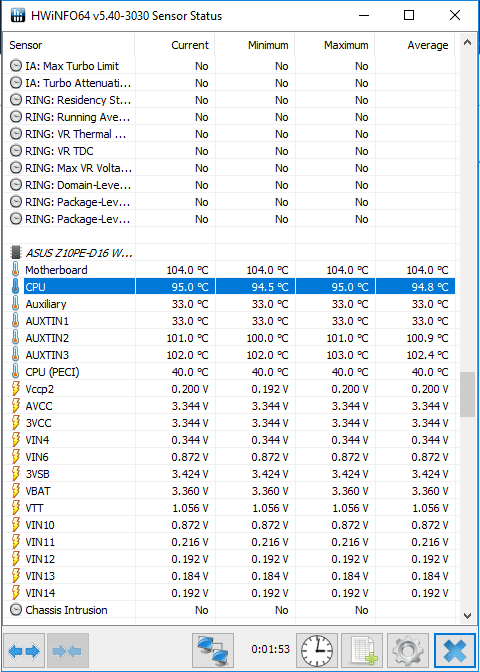Click the vertical scrollbar thumb
Image resolution: width=480 pixels, height=672 pixels.
click(x=468, y=395)
